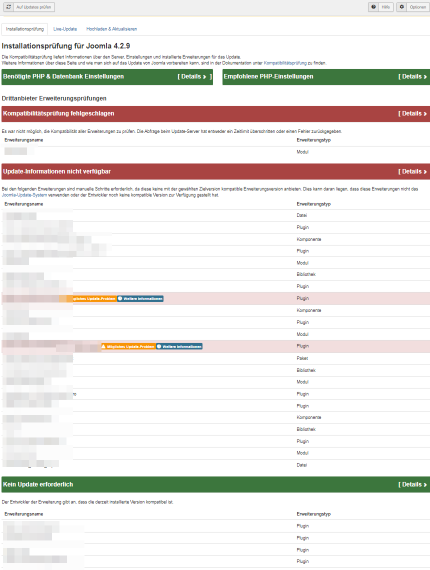
Task: Toggle Details of Kompatibilitätsprüfung fehlgeschlagen
Action: tap(413, 114)
